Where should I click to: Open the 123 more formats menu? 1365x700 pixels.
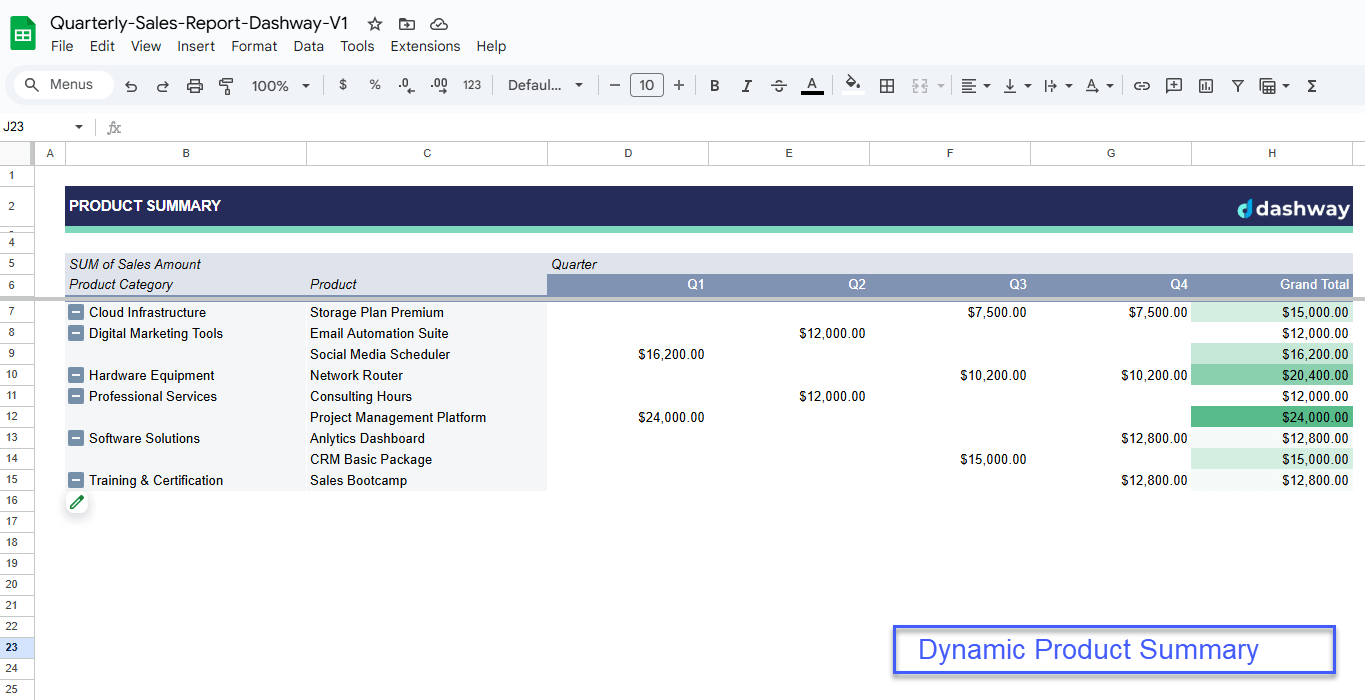click(472, 85)
